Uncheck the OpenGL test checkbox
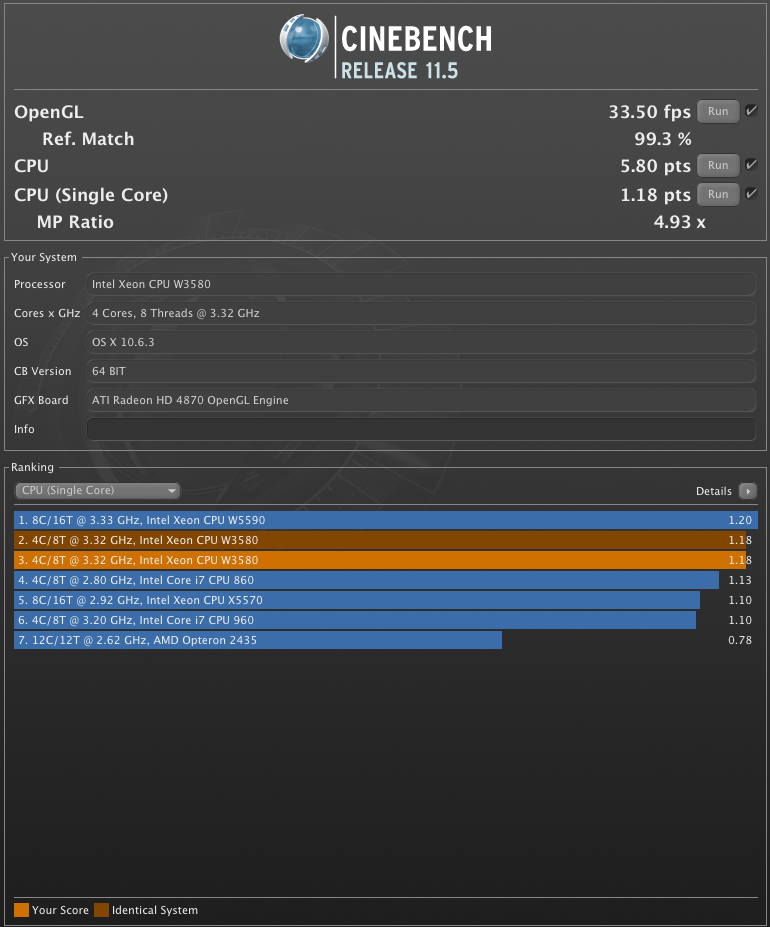 (x=751, y=111)
